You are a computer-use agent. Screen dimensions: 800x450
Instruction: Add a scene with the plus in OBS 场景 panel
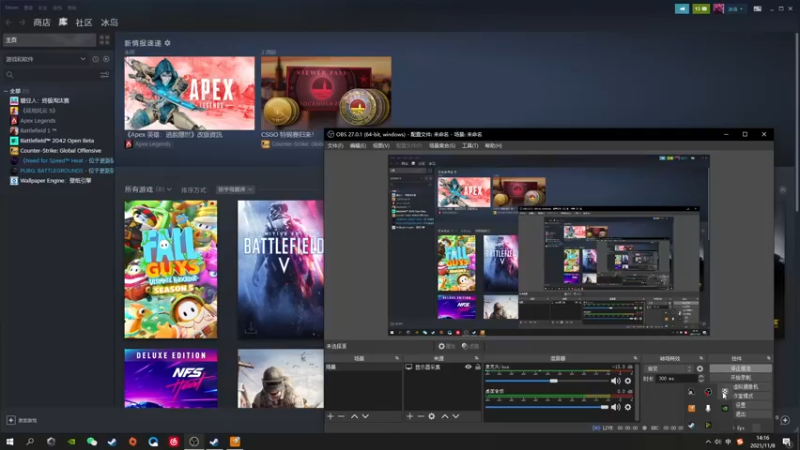pyautogui.click(x=330, y=416)
